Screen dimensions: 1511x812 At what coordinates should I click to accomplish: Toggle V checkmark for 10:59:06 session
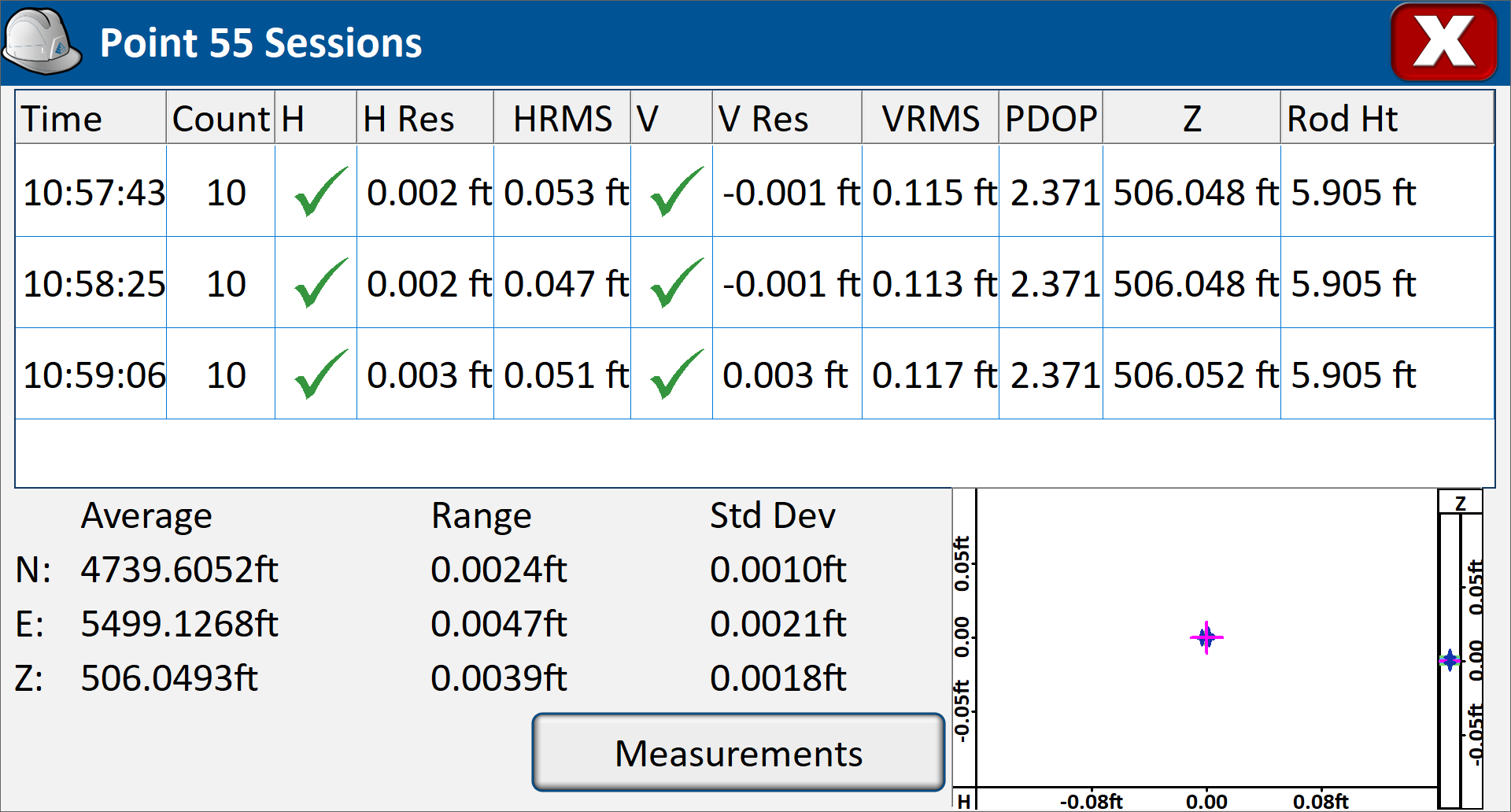point(677,374)
